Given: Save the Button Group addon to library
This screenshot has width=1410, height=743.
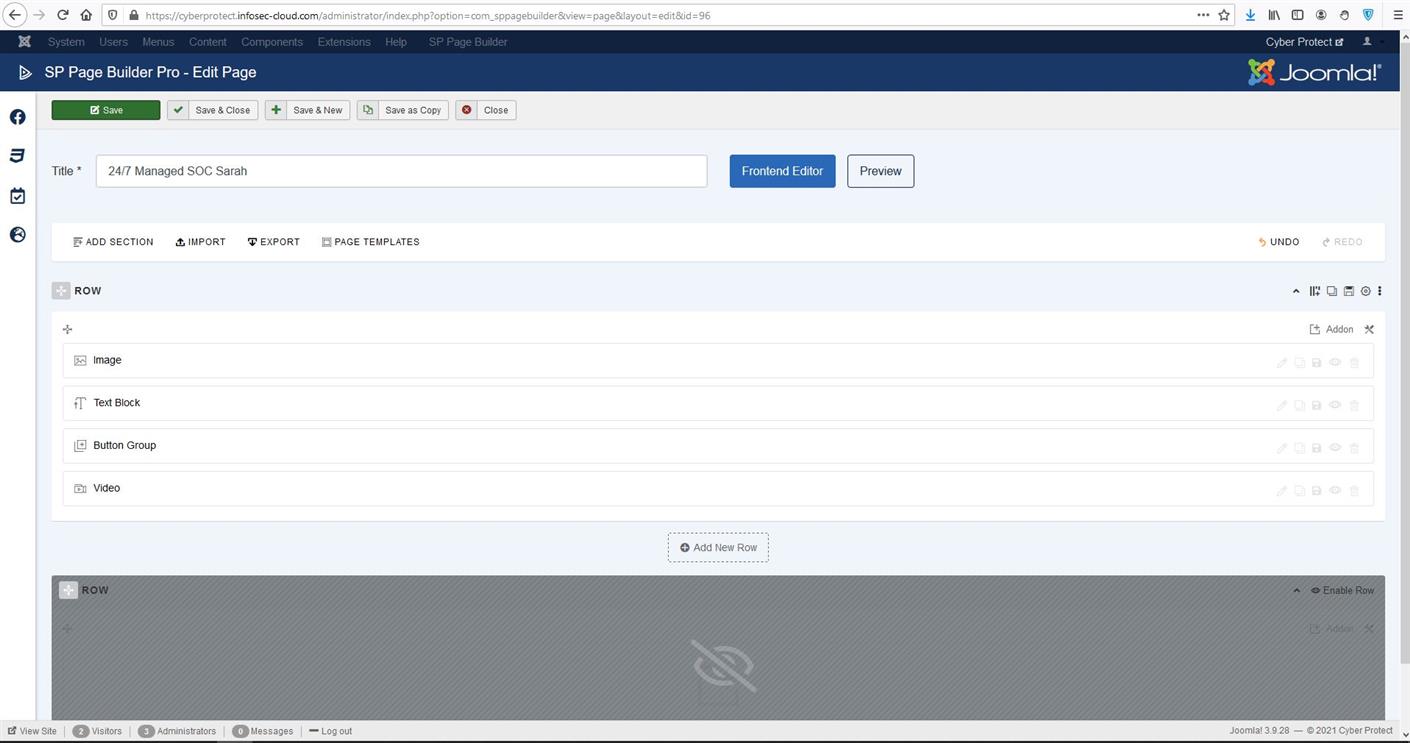Looking at the screenshot, I should click(1316, 447).
